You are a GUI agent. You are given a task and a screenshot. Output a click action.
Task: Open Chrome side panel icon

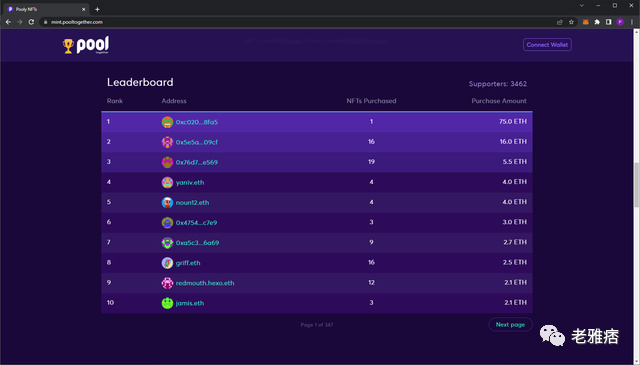point(609,22)
